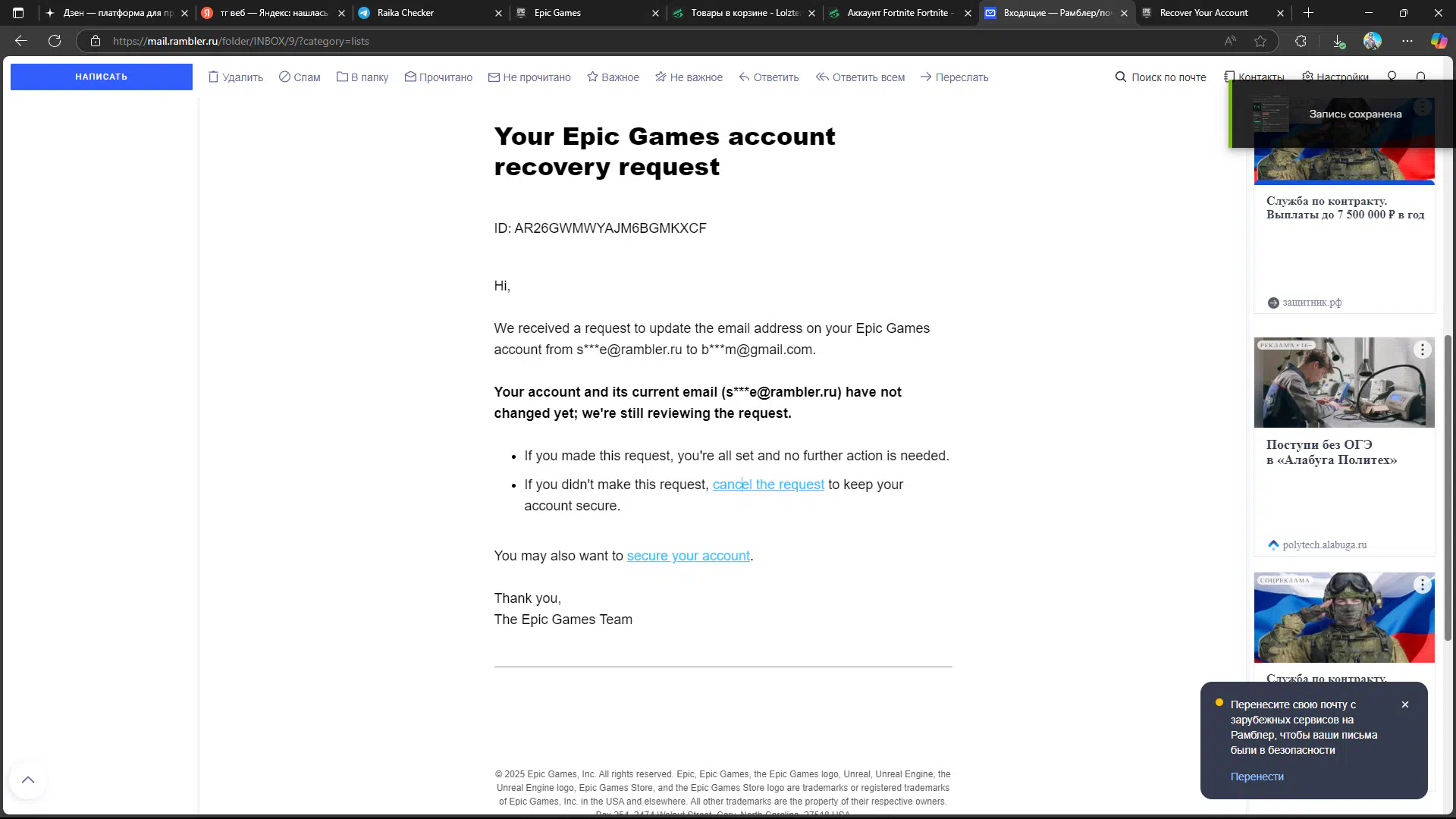
Task: Open options on Алабуга Политех ad
Action: click(1423, 350)
